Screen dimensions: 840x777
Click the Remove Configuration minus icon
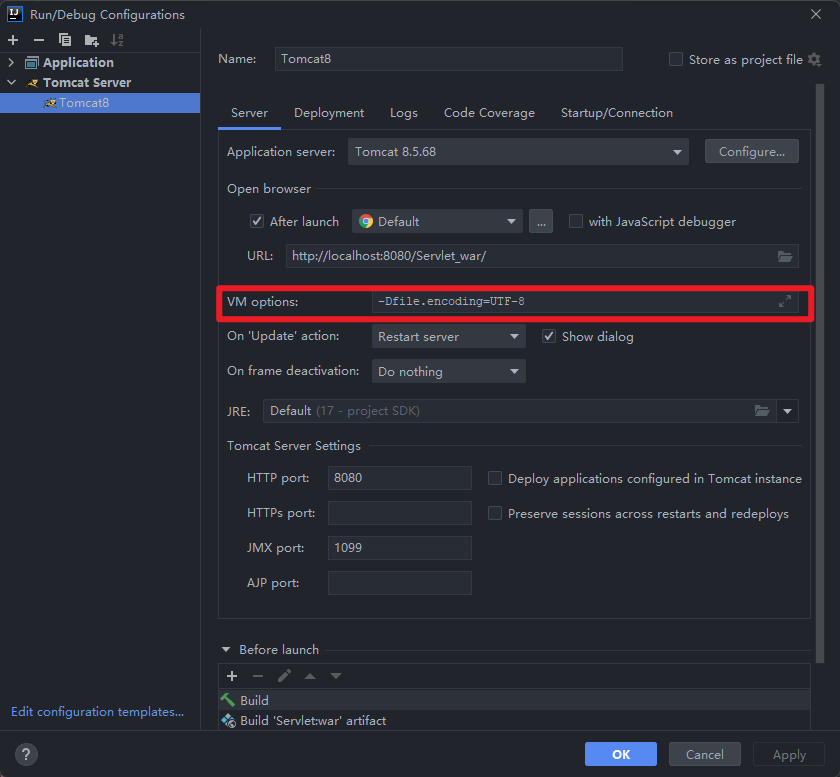[x=39, y=40]
